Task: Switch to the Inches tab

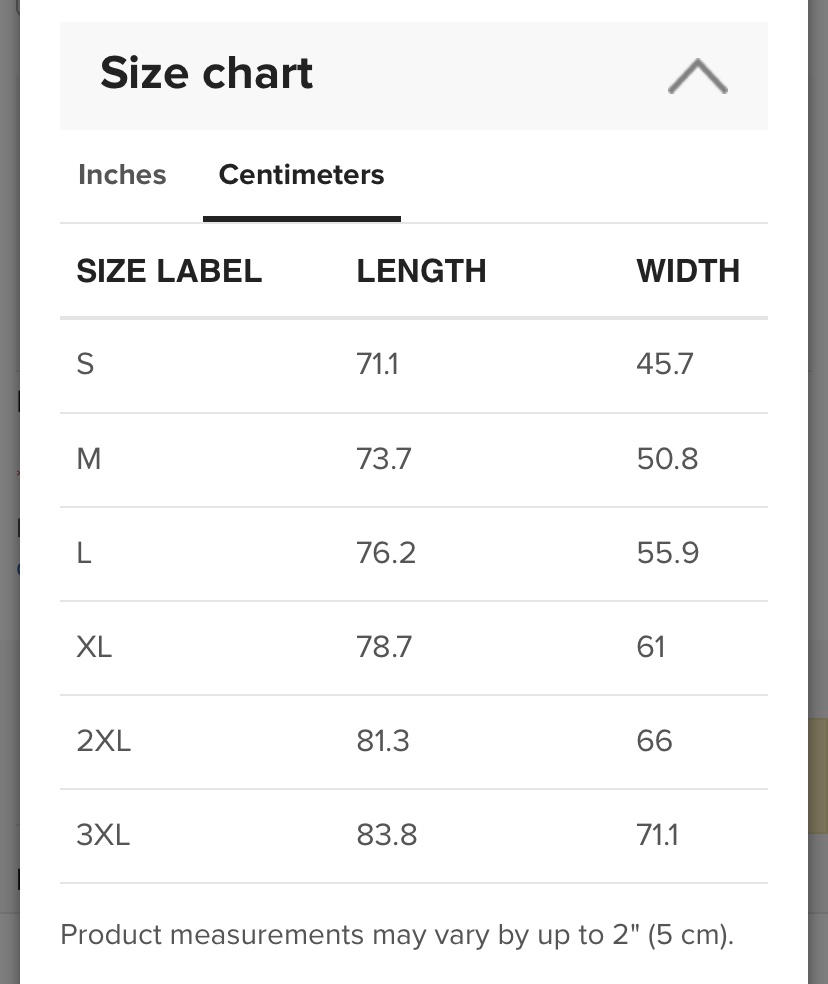Action: 122,175
